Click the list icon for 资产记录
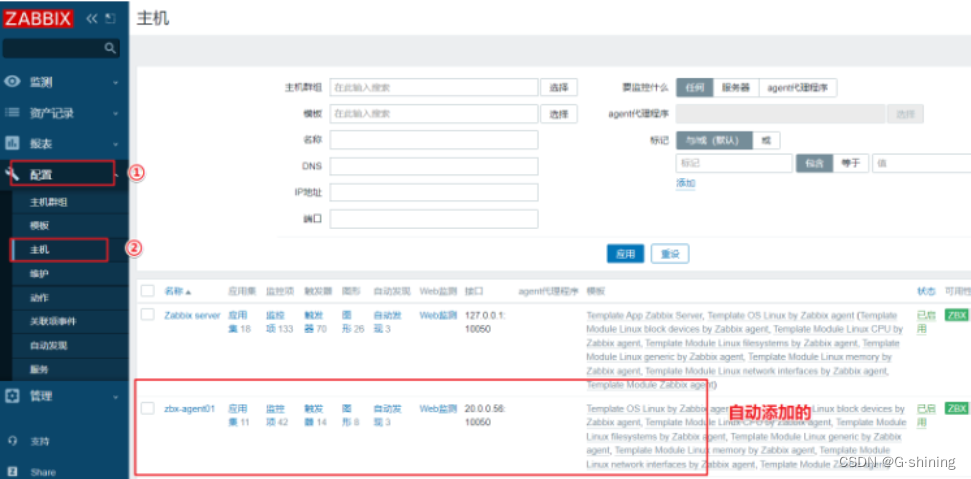The width and height of the screenshot is (971, 479). [x=12, y=113]
